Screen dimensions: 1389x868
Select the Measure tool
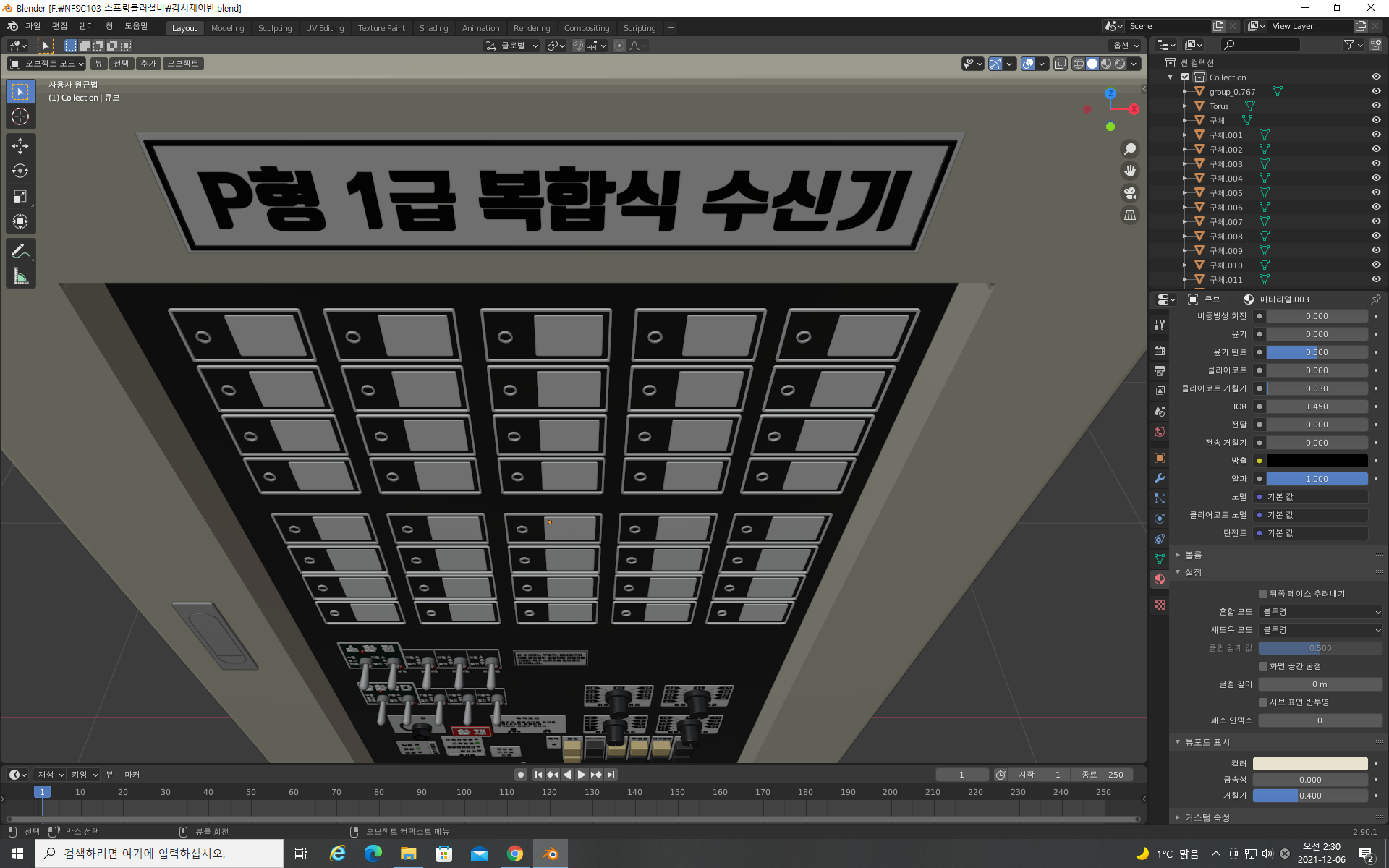tap(20, 276)
